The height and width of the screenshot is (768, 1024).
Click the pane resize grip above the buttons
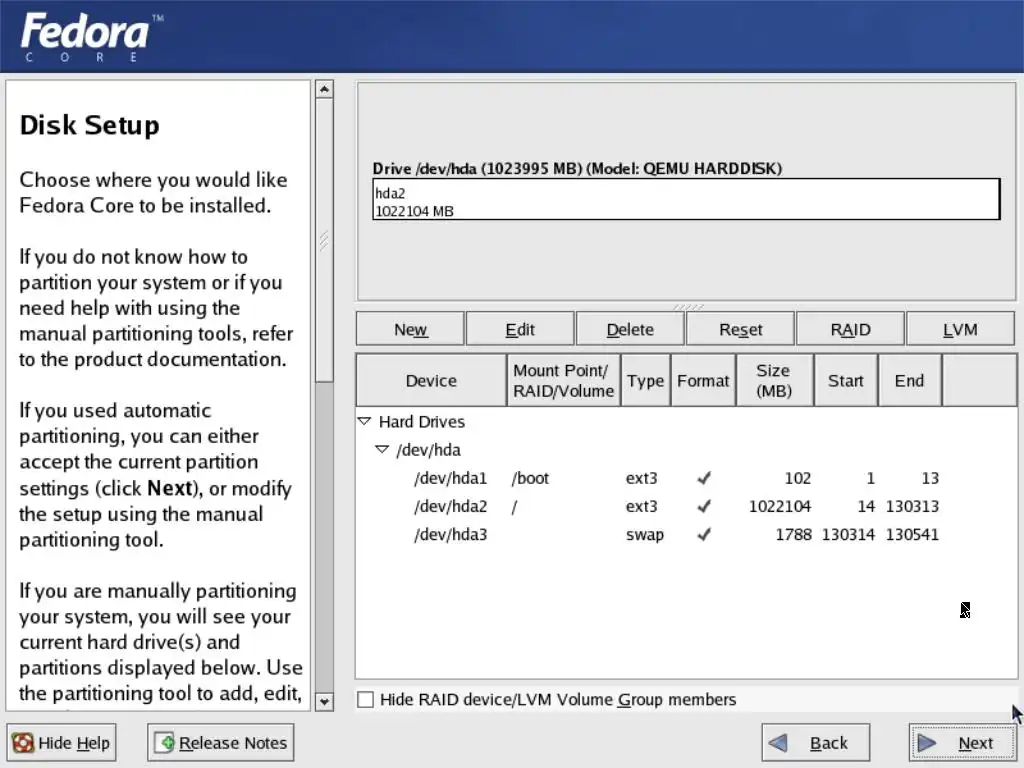(688, 306)
